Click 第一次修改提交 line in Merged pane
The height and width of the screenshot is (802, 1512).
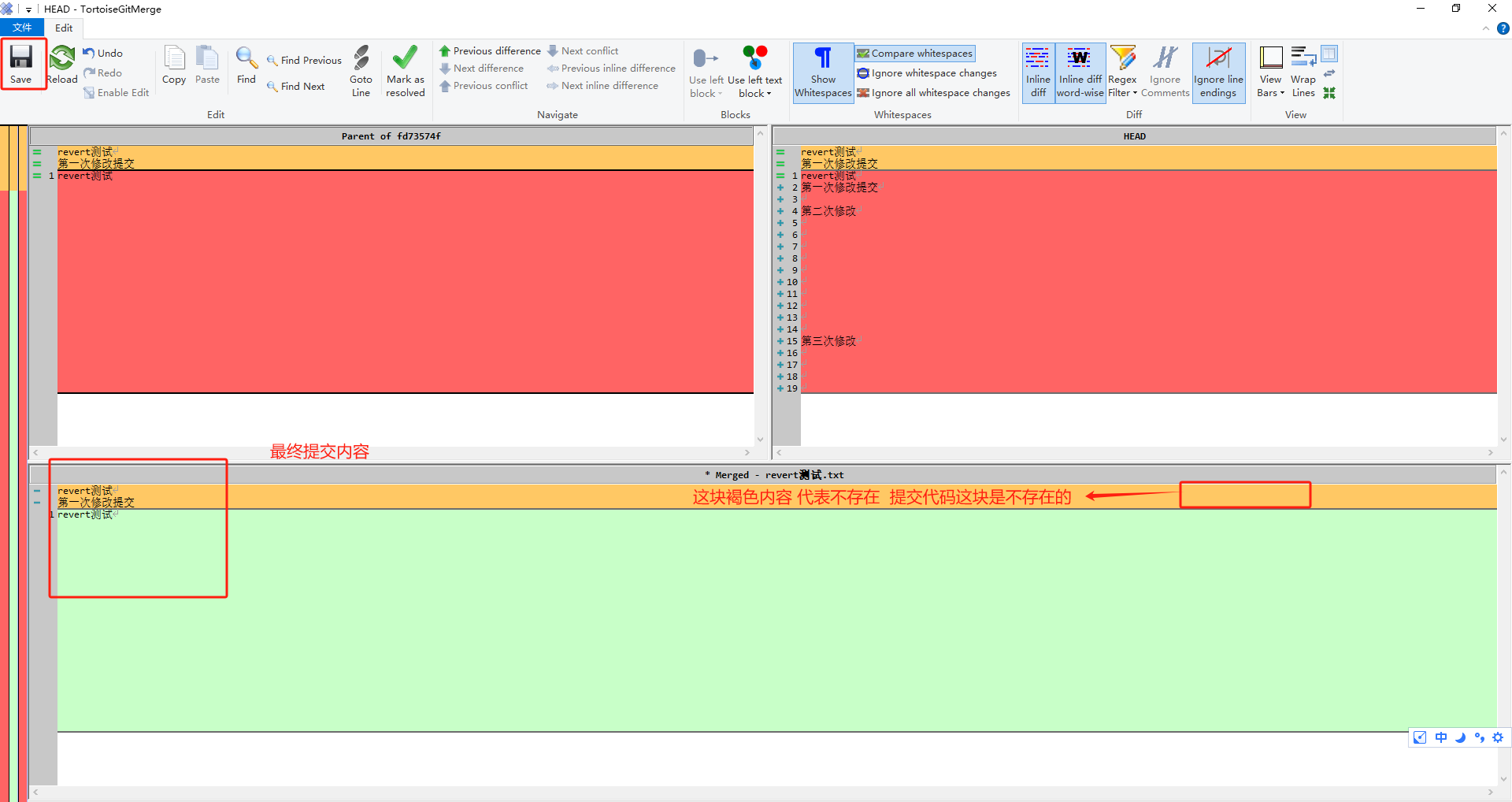pos(96,502)
